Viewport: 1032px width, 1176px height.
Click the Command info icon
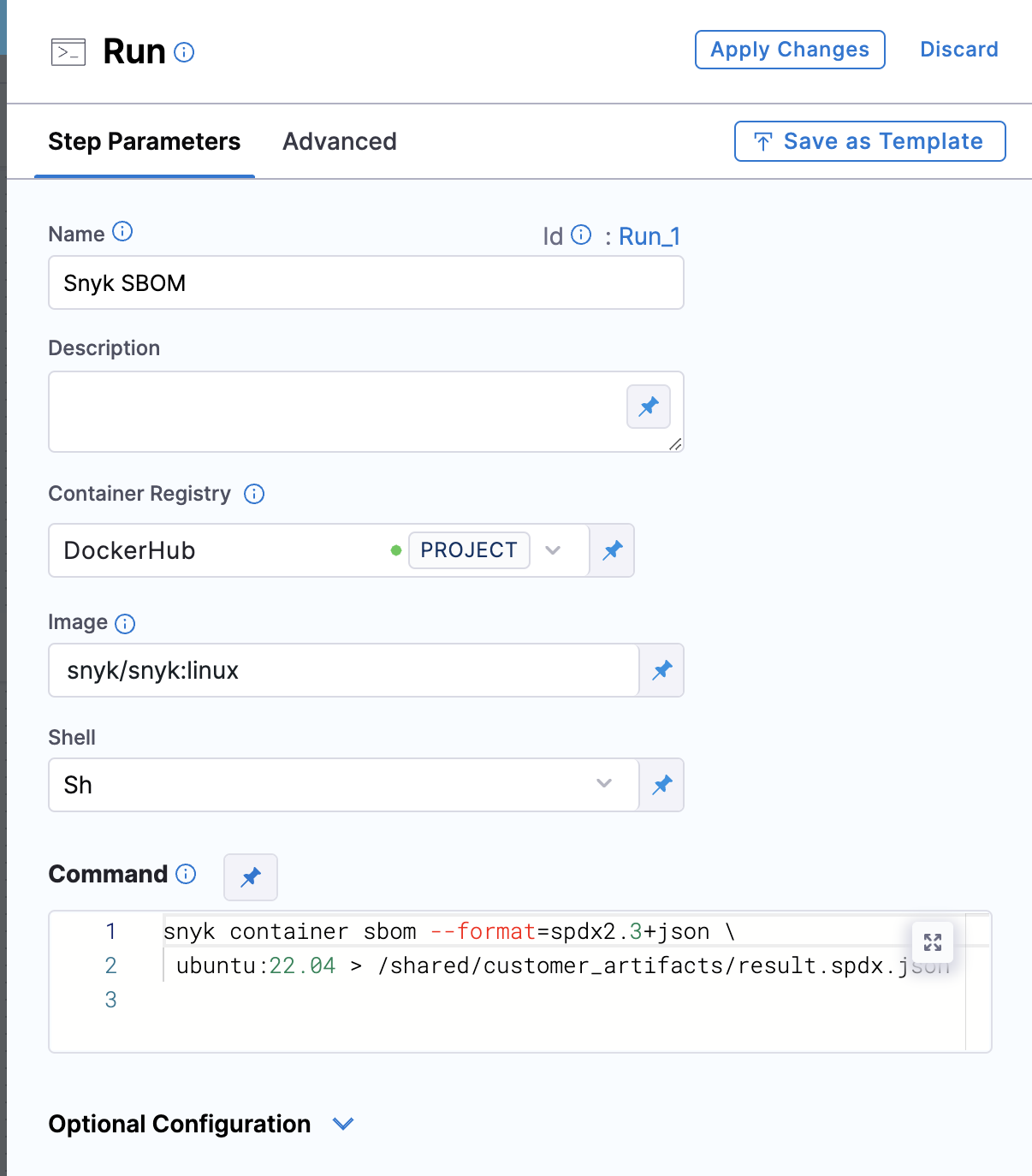(x=186, y=874)
